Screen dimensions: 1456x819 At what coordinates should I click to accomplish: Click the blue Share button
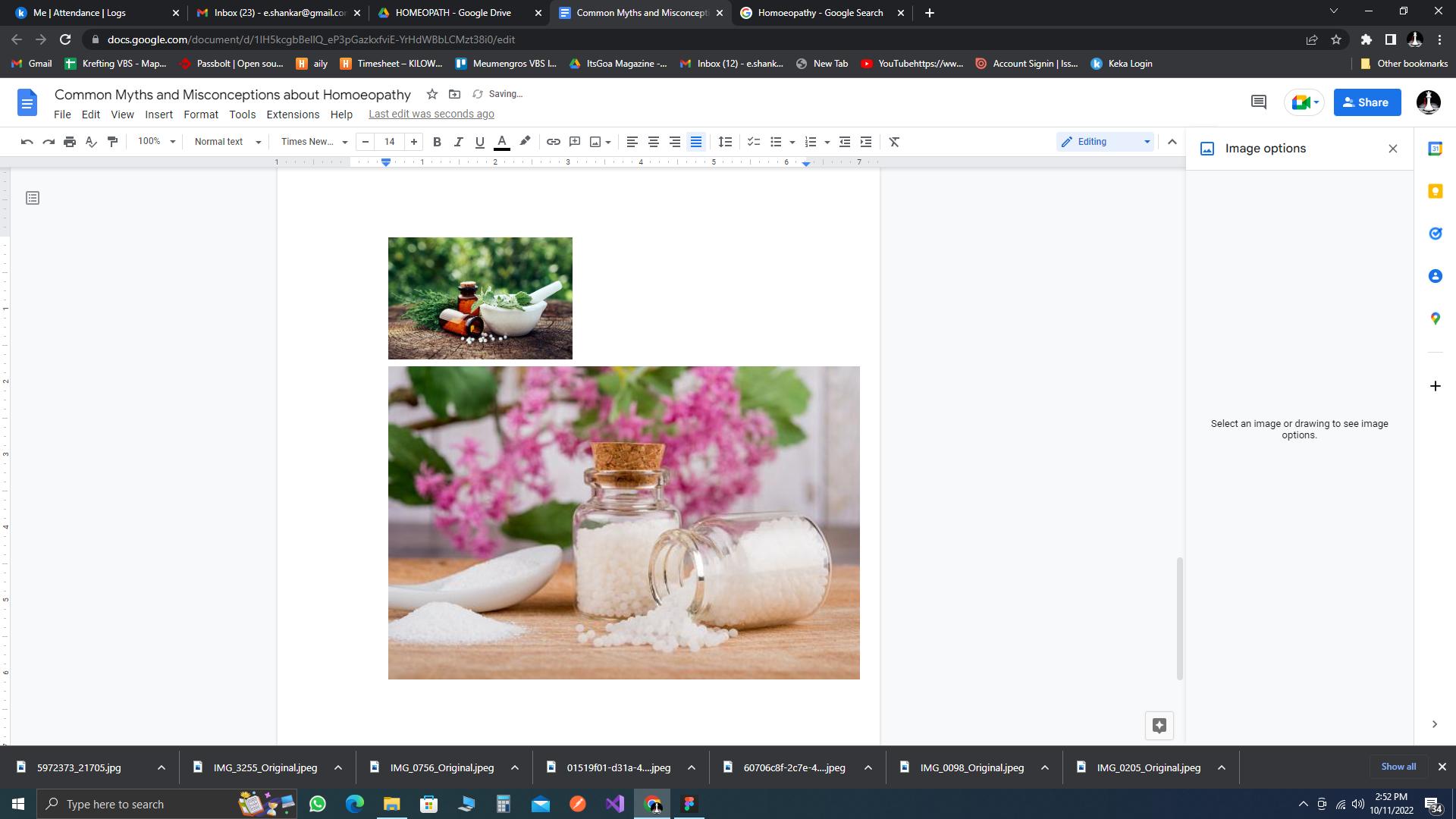pyautogui.click(x=1367, y=102)
